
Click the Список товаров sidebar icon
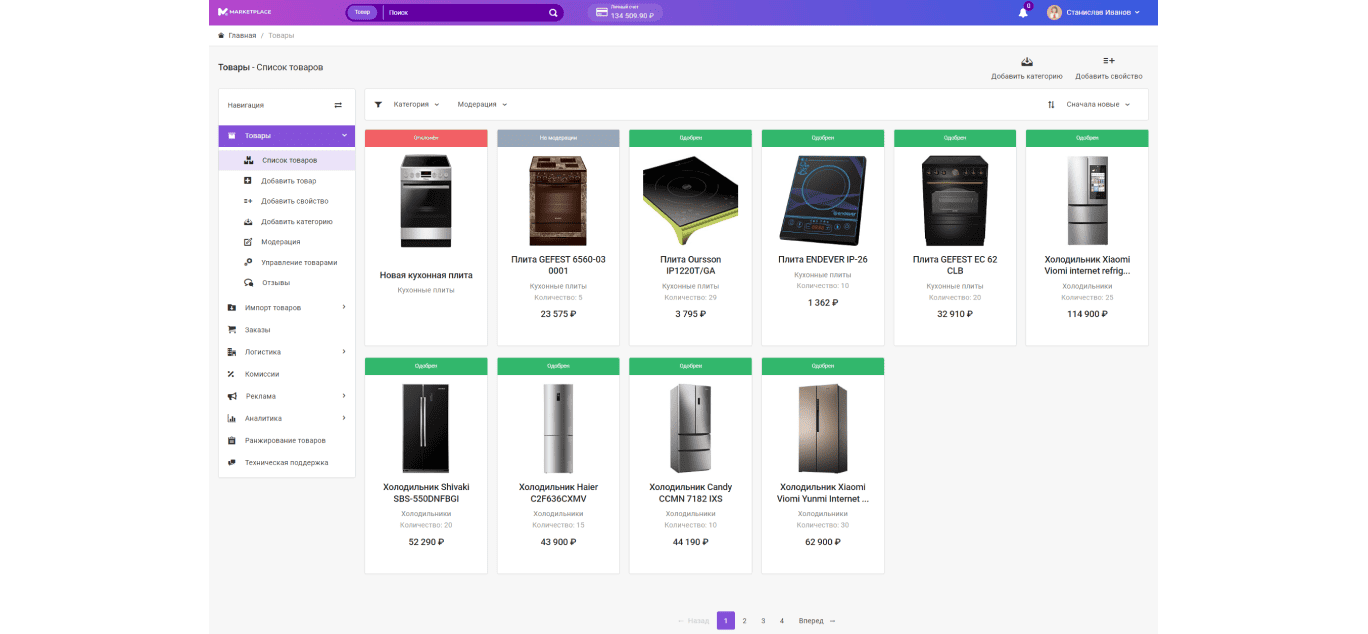(x=248, y=160)
